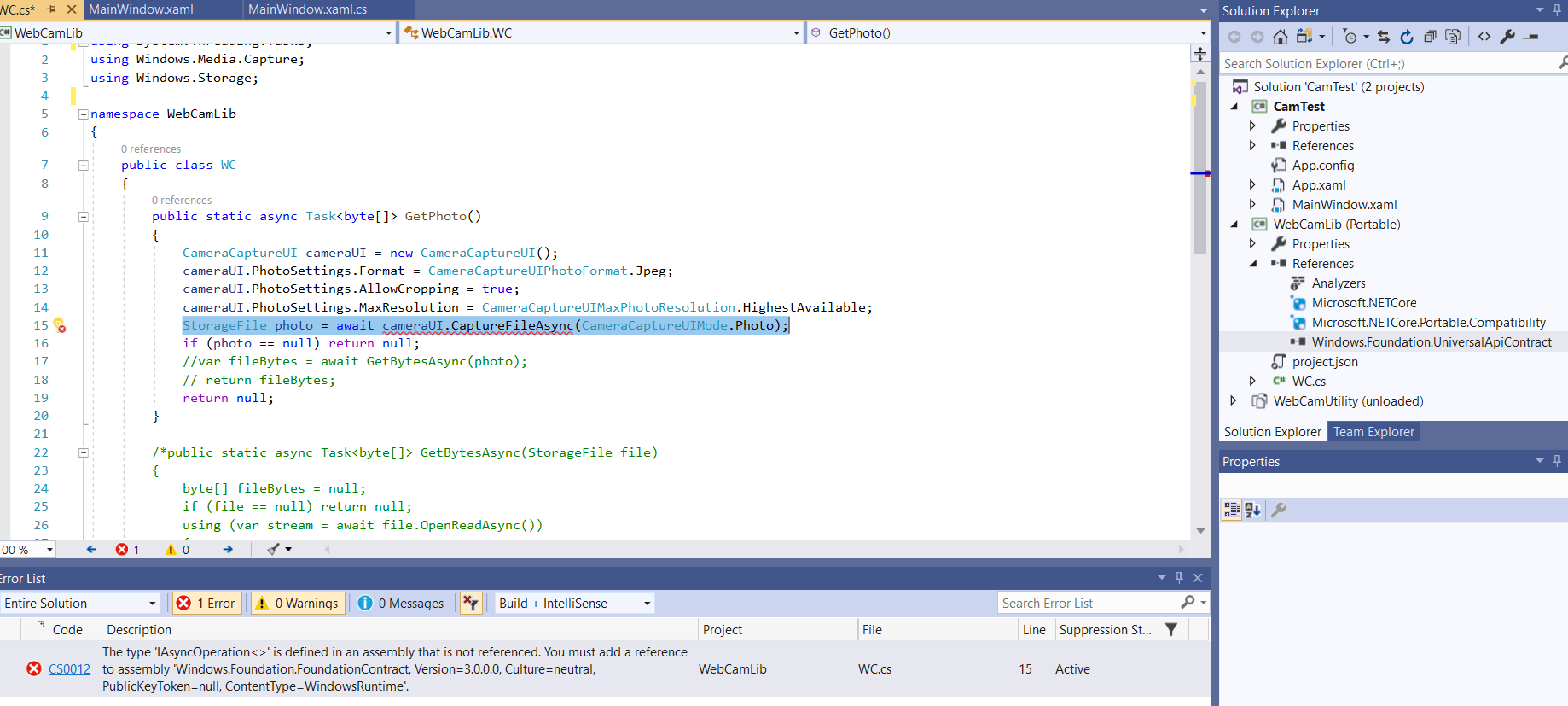Screen dimensions: 1568x706
Task: Click split editor icon above vertical scrollbar
Action: point(1200,54)
